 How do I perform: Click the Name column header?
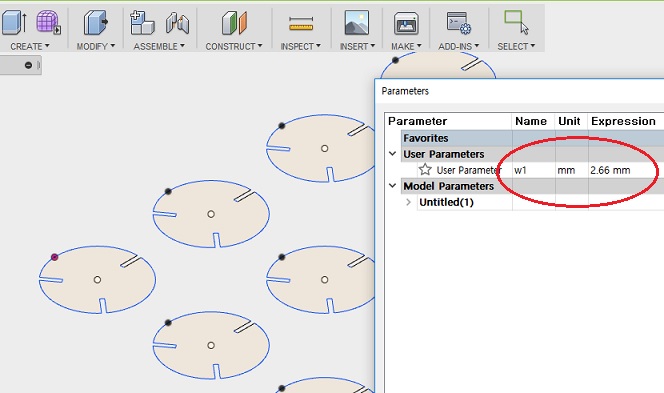click(533, 121)
